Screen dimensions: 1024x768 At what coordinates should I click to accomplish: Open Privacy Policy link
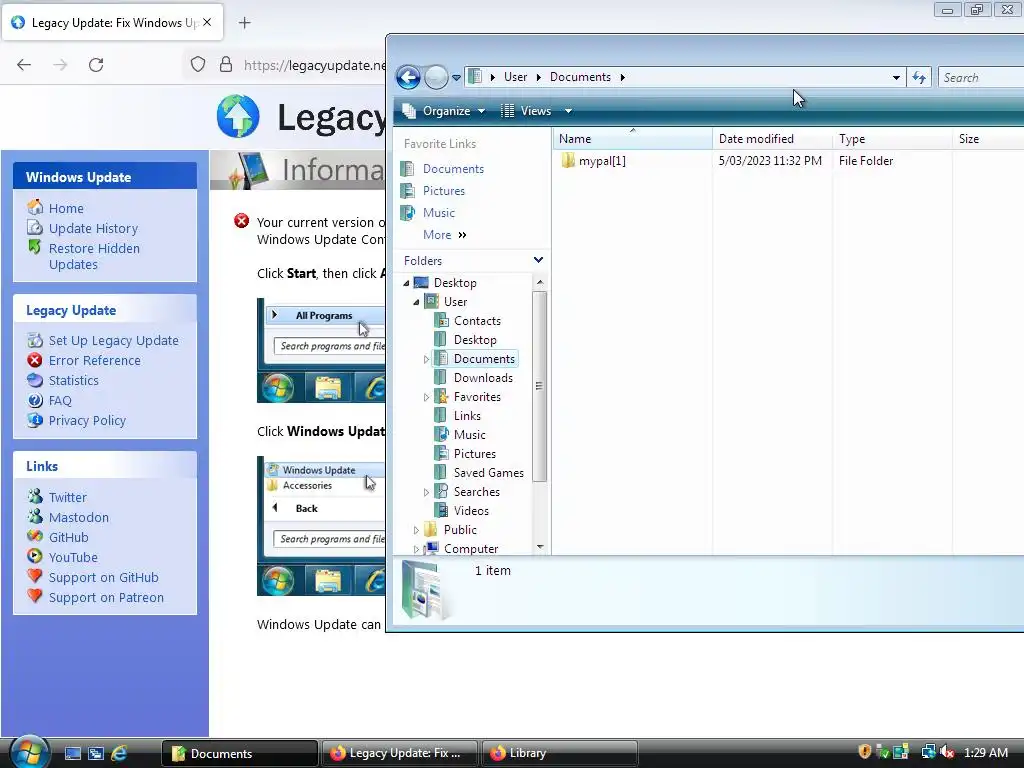[x=87, y=421]
